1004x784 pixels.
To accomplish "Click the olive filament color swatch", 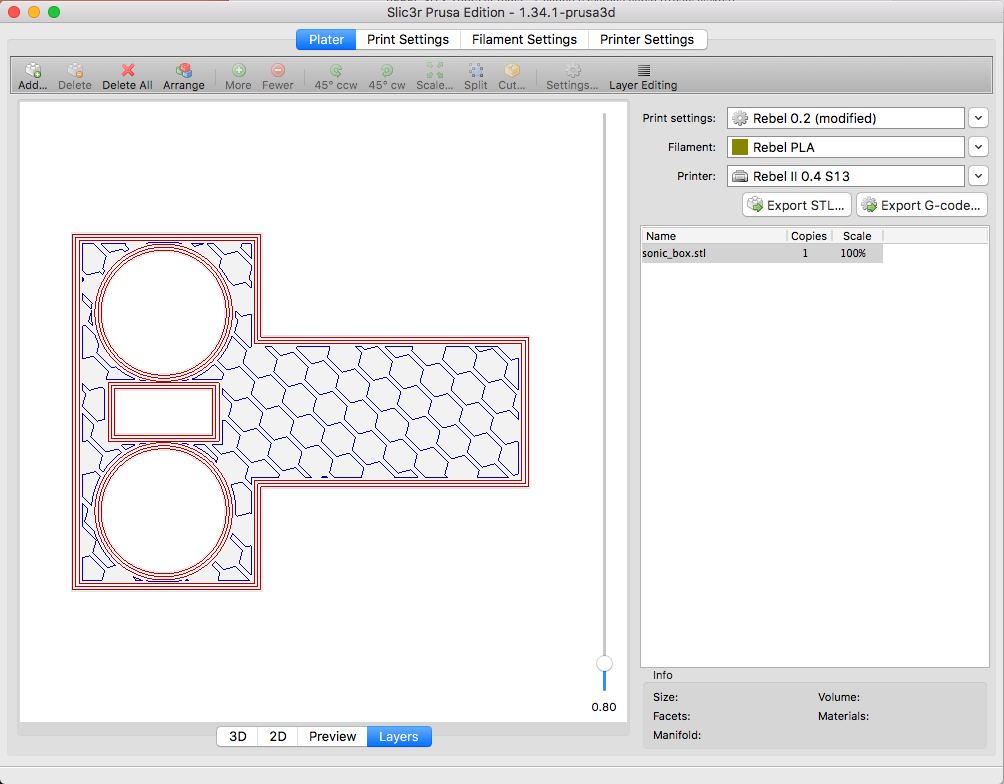I will [x=740, y=147].
